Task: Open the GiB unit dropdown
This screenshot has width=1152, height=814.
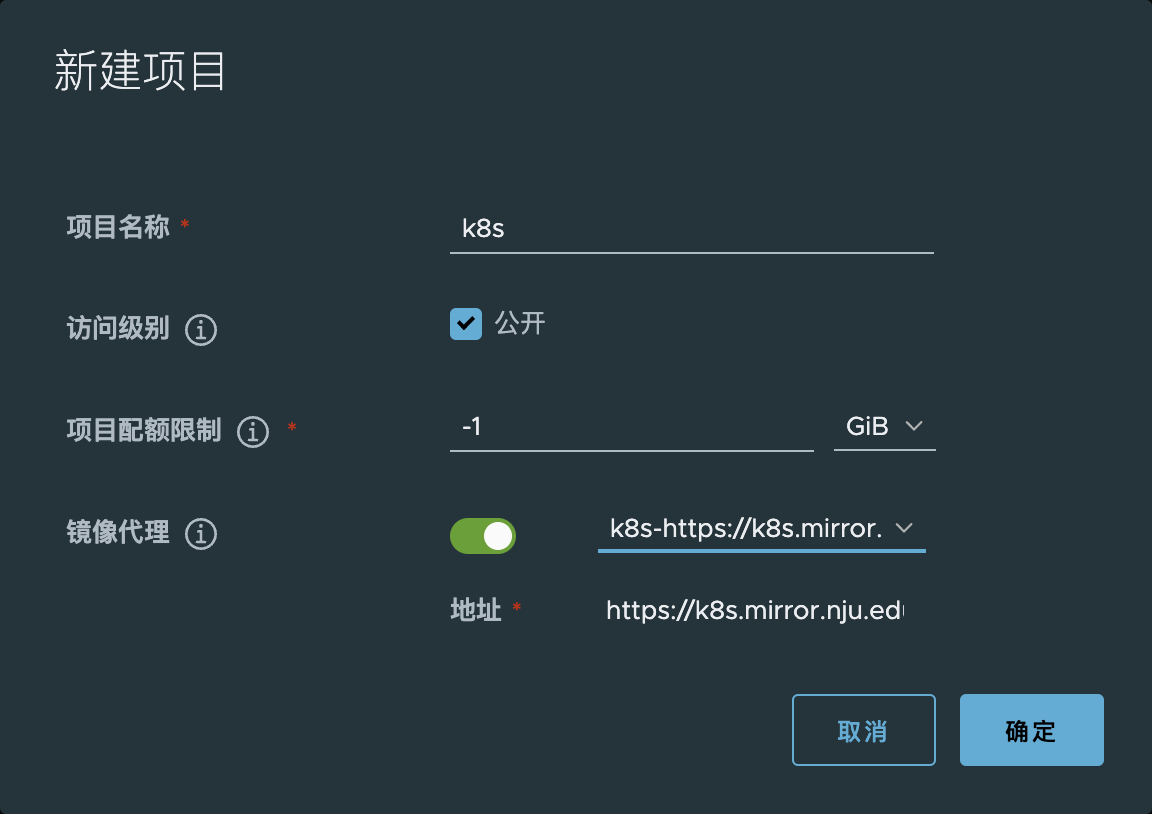Action: click(x=885, y=427)
